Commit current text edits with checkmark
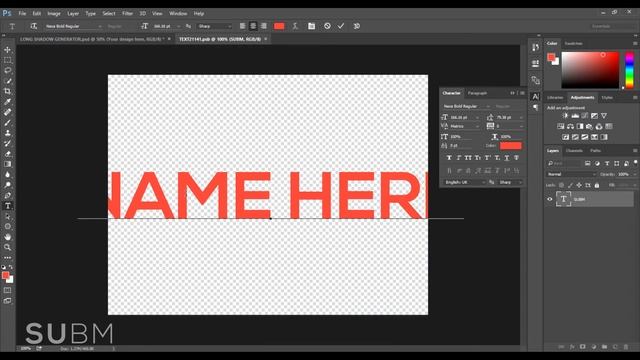640x360 pixels. tap(341, 26)
